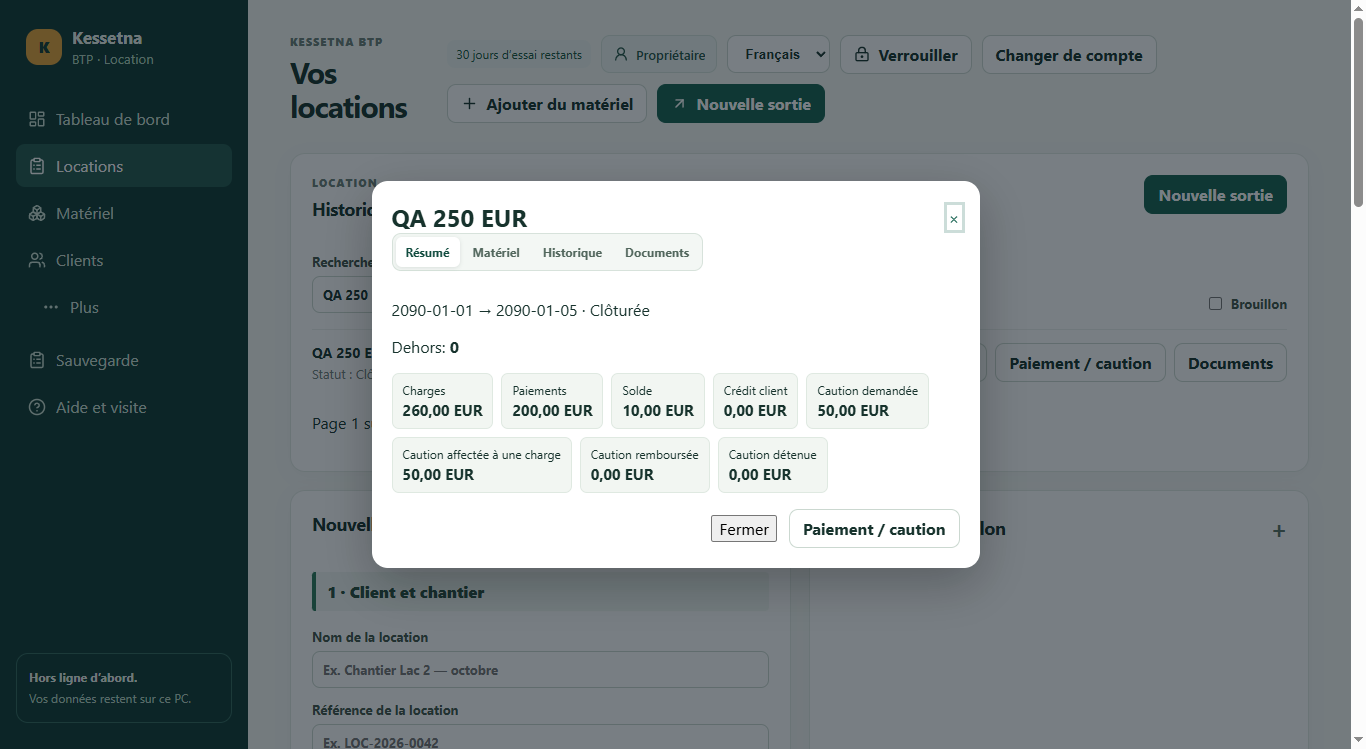
Task: Open Matériel page from sidebar
Action: click(124, 213)
